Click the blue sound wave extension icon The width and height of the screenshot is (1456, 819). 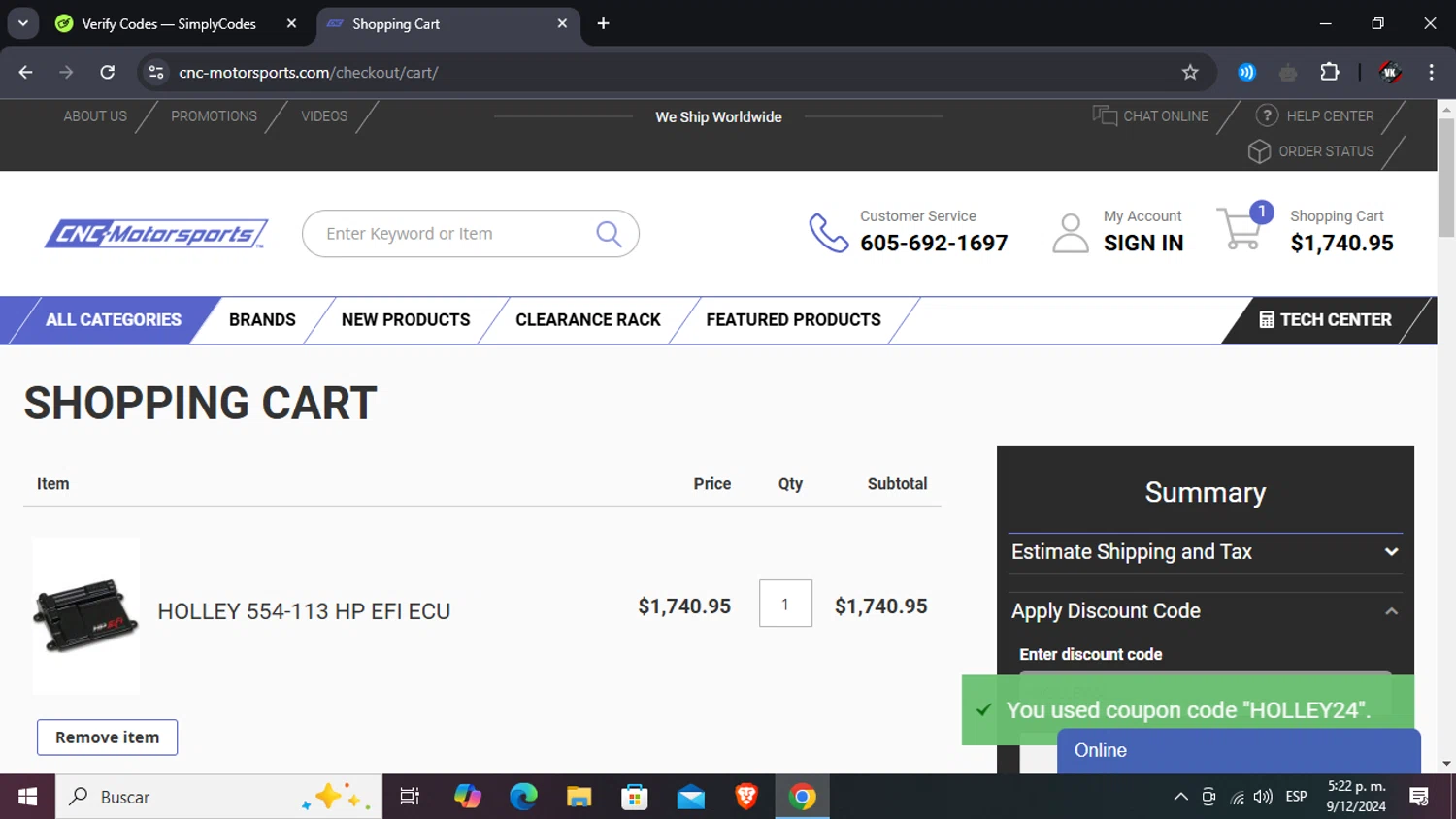[1247, 72]
